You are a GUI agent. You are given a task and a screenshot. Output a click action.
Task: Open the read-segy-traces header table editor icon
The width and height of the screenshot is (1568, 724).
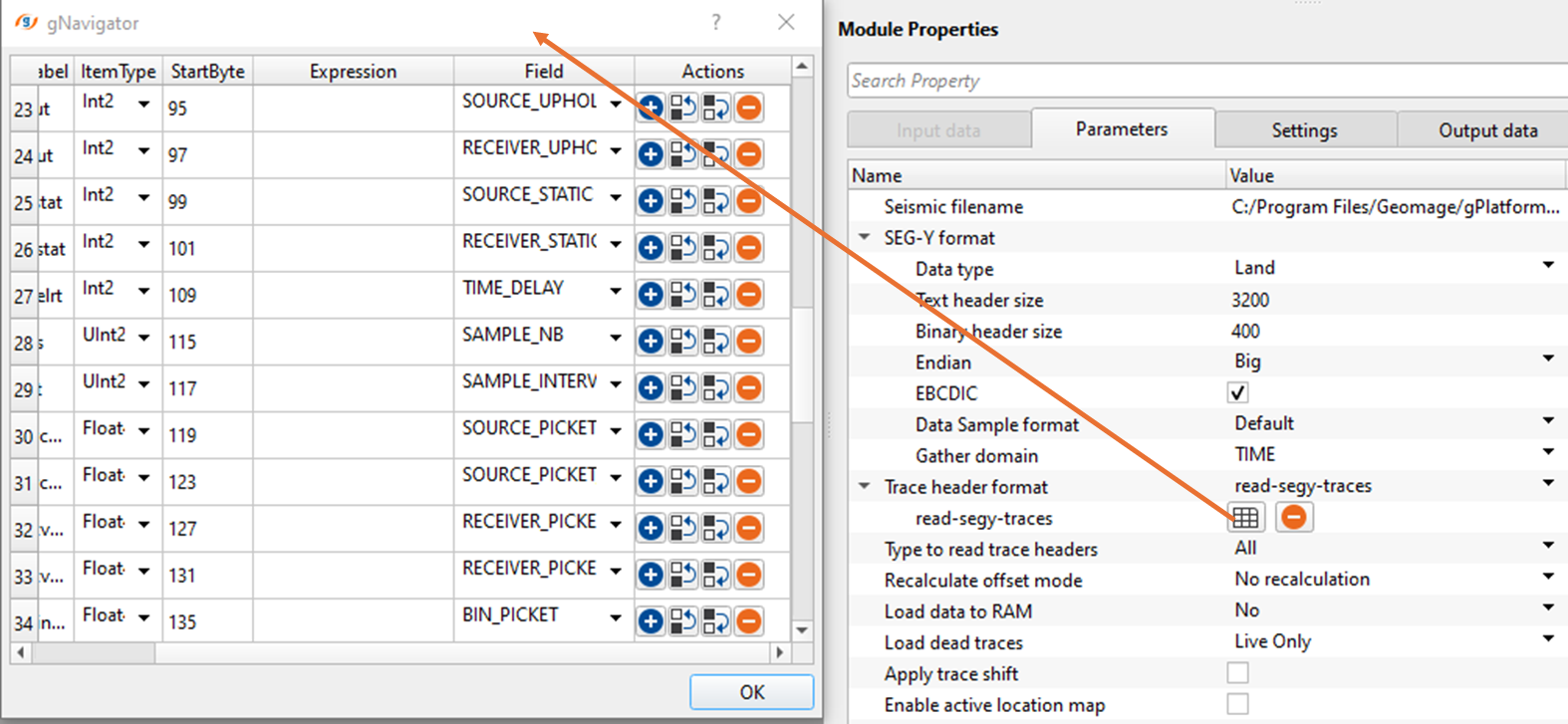click(1245, 518)
